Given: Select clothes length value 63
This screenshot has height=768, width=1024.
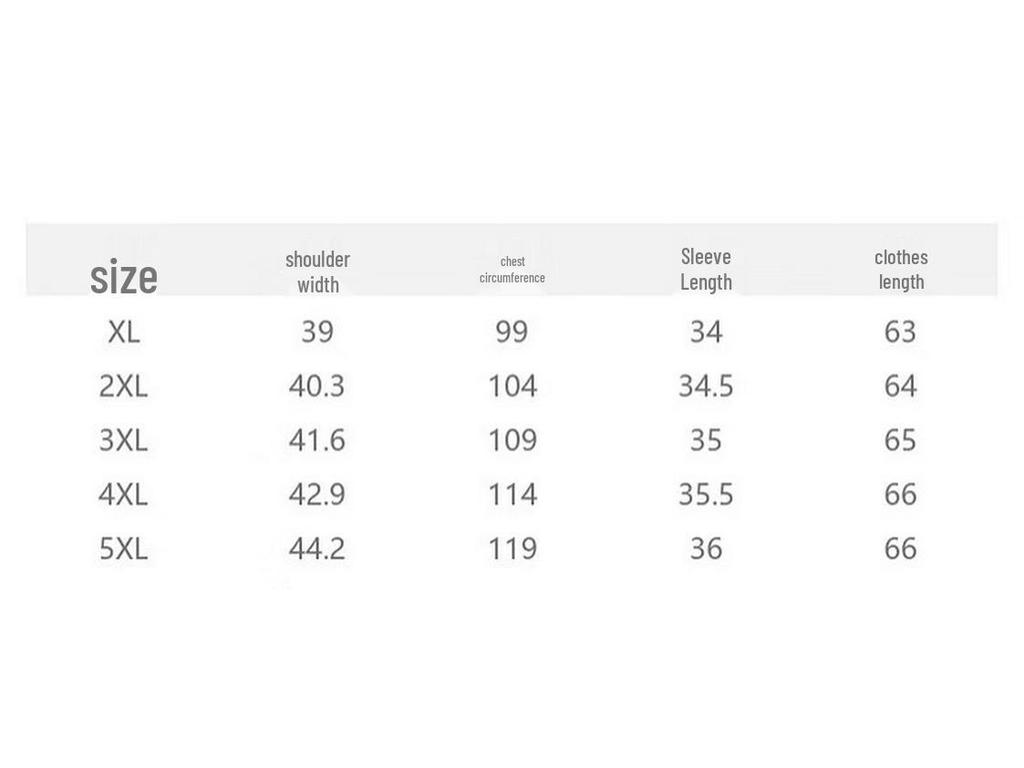Looking at the screenshot, I should click(x=900, y=332).
